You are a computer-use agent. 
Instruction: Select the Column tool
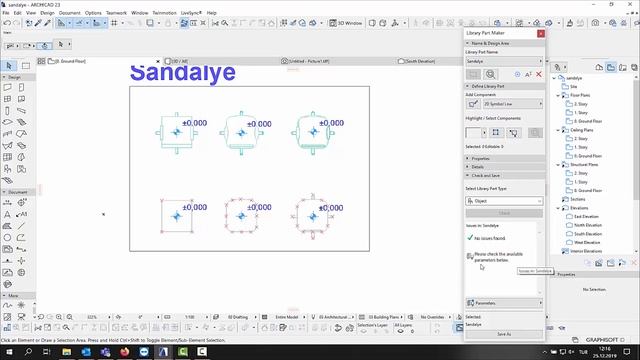pyautogui.click(x=7, y=111)
